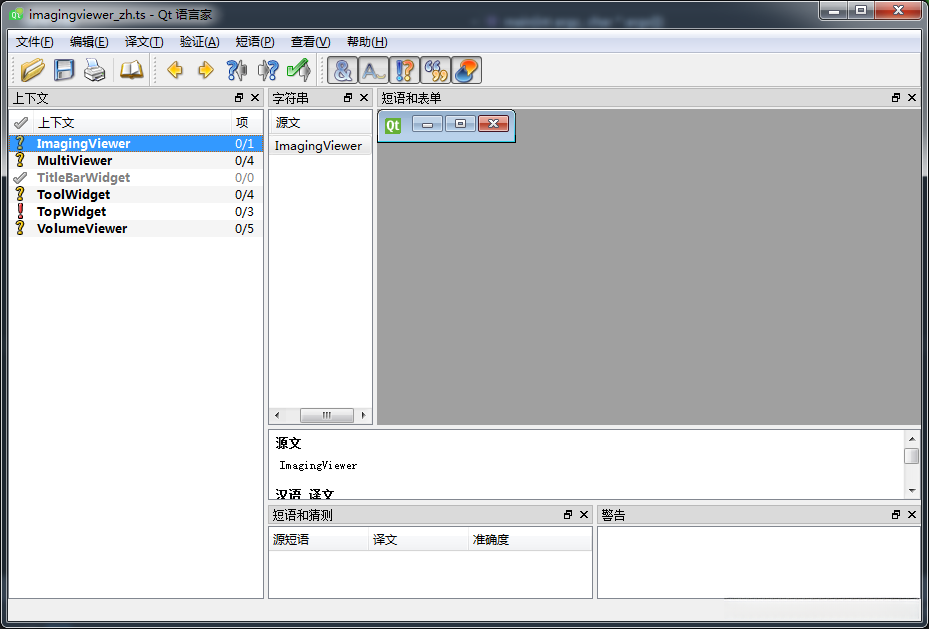The width and height of the screenshot is (929, 629).
Task: Close the 短语和表单 panel
Action: click(x=912, y=98)
